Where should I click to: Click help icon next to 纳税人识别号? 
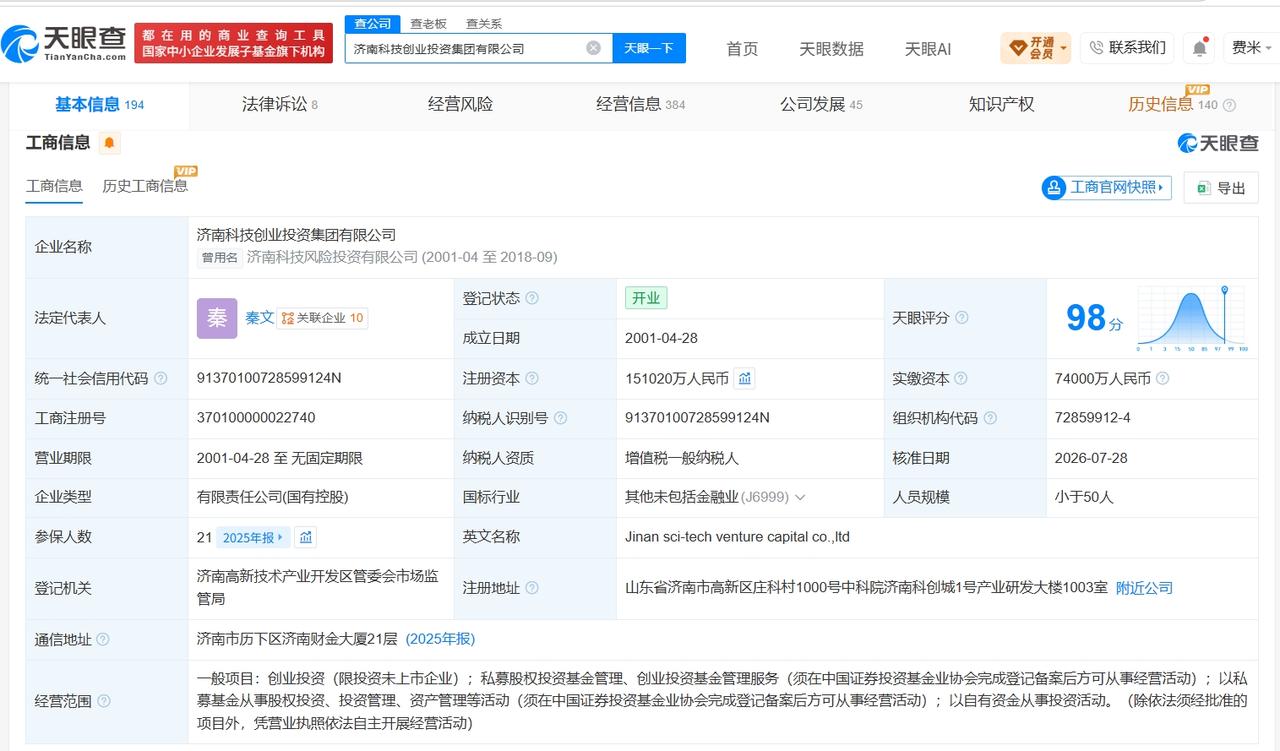(x=560, y=418)
